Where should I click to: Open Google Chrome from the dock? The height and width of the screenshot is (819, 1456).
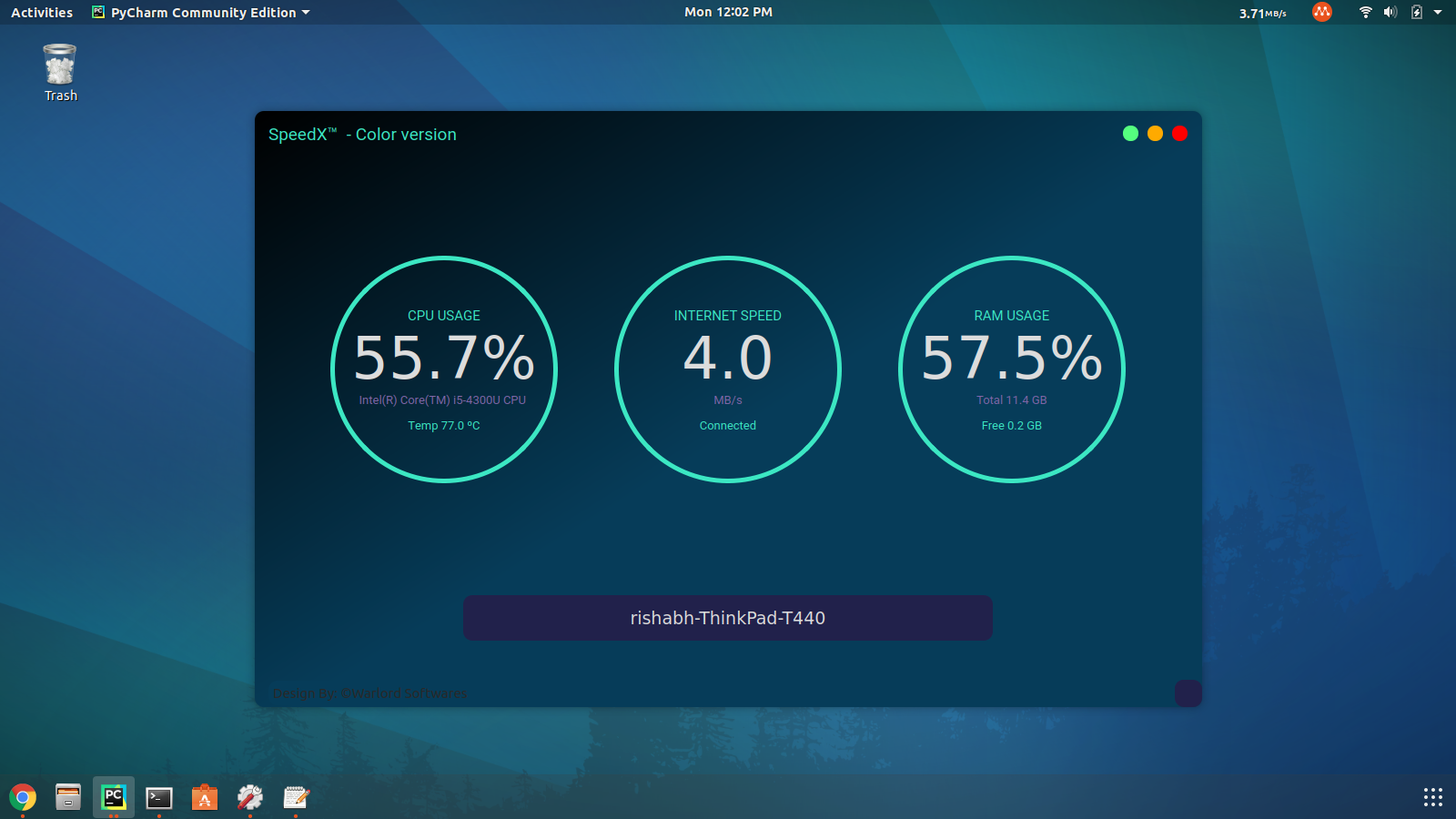click(x=23, y=798)
